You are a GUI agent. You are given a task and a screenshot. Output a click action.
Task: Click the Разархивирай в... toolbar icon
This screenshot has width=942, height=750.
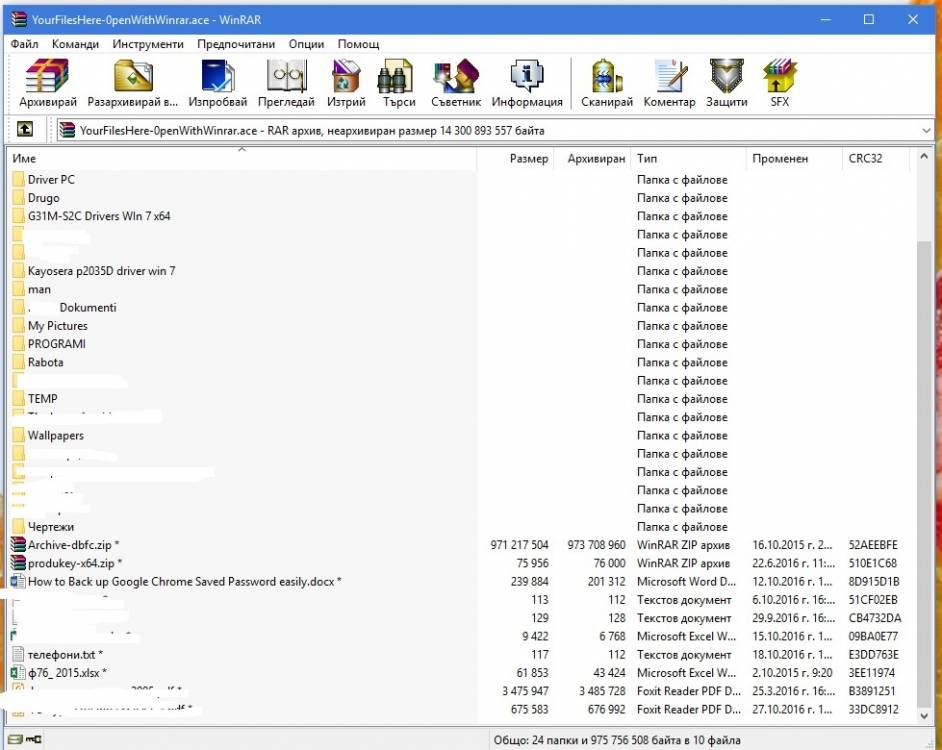(133, 76)
